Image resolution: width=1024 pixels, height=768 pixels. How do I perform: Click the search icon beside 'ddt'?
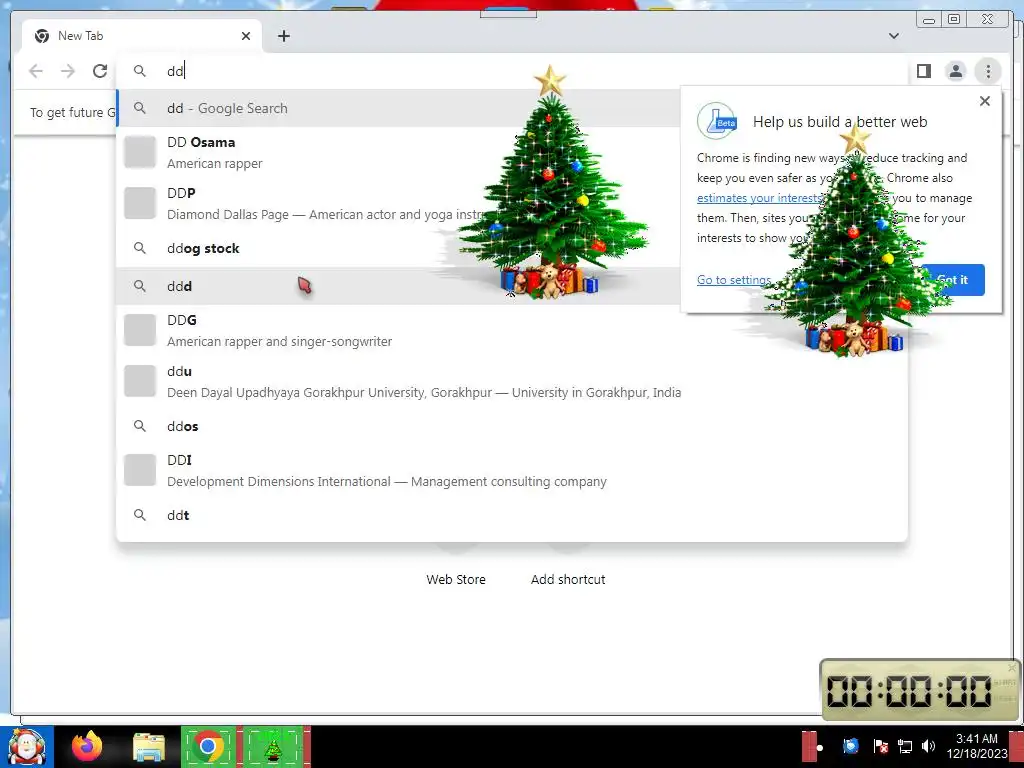(140, 515)
